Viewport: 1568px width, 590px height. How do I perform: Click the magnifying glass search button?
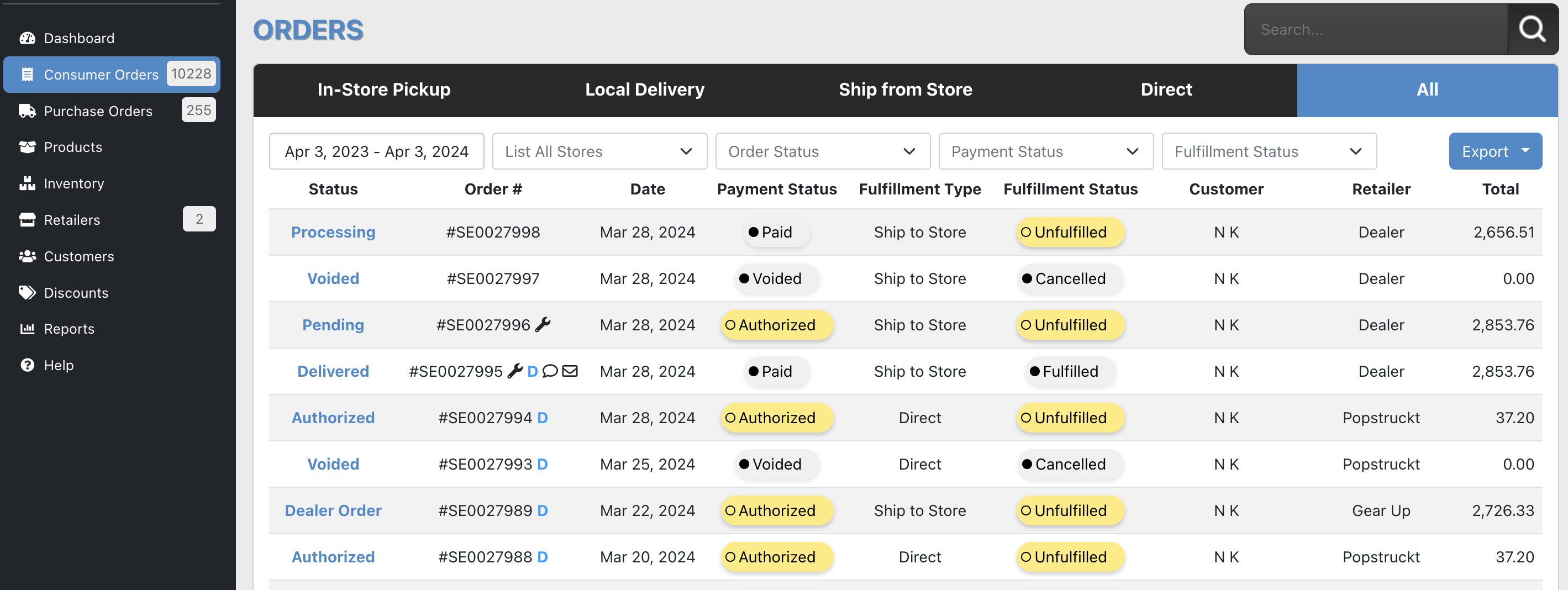point(1532,29)
